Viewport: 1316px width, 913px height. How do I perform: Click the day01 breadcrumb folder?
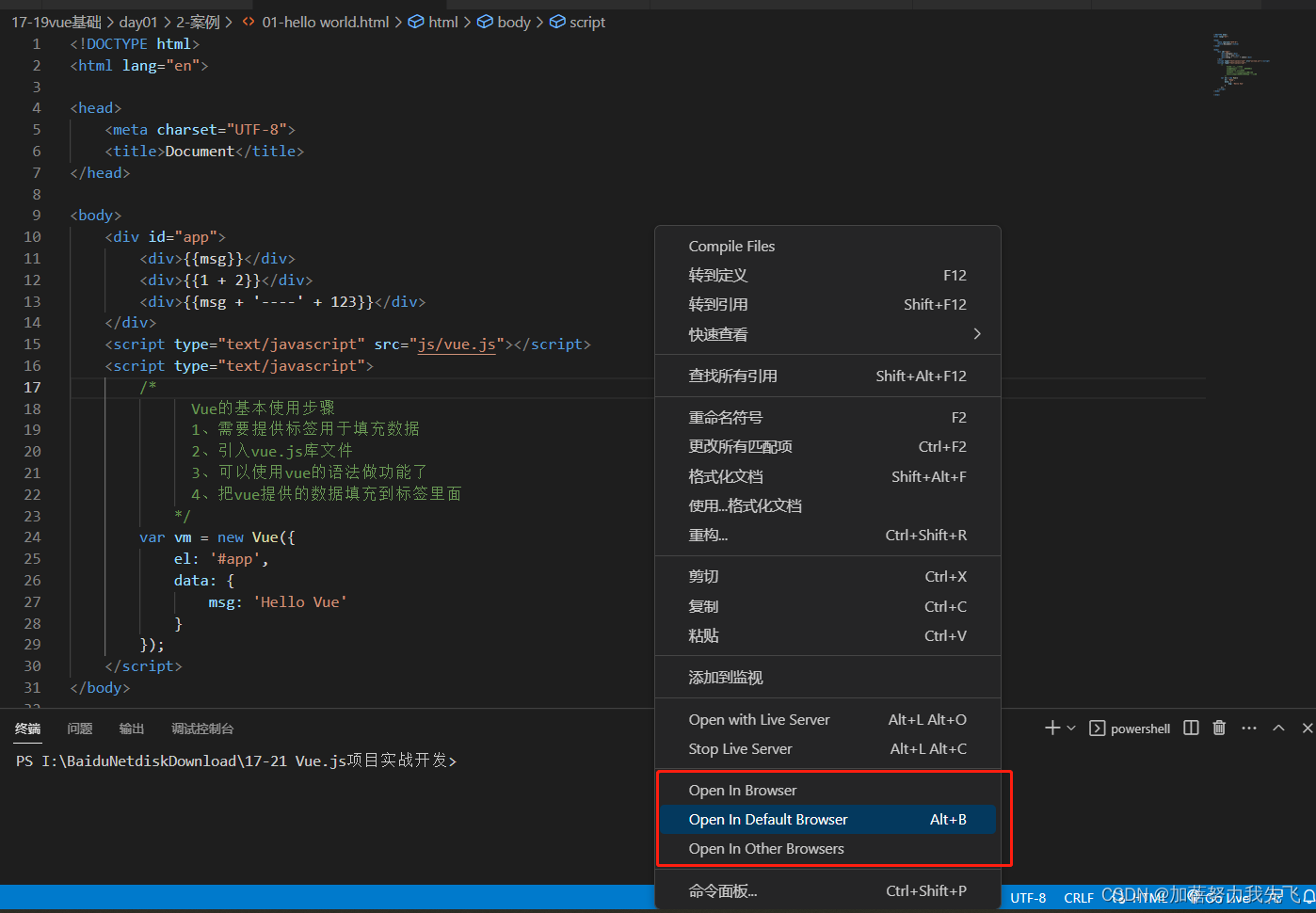click(x=138, y=22)
